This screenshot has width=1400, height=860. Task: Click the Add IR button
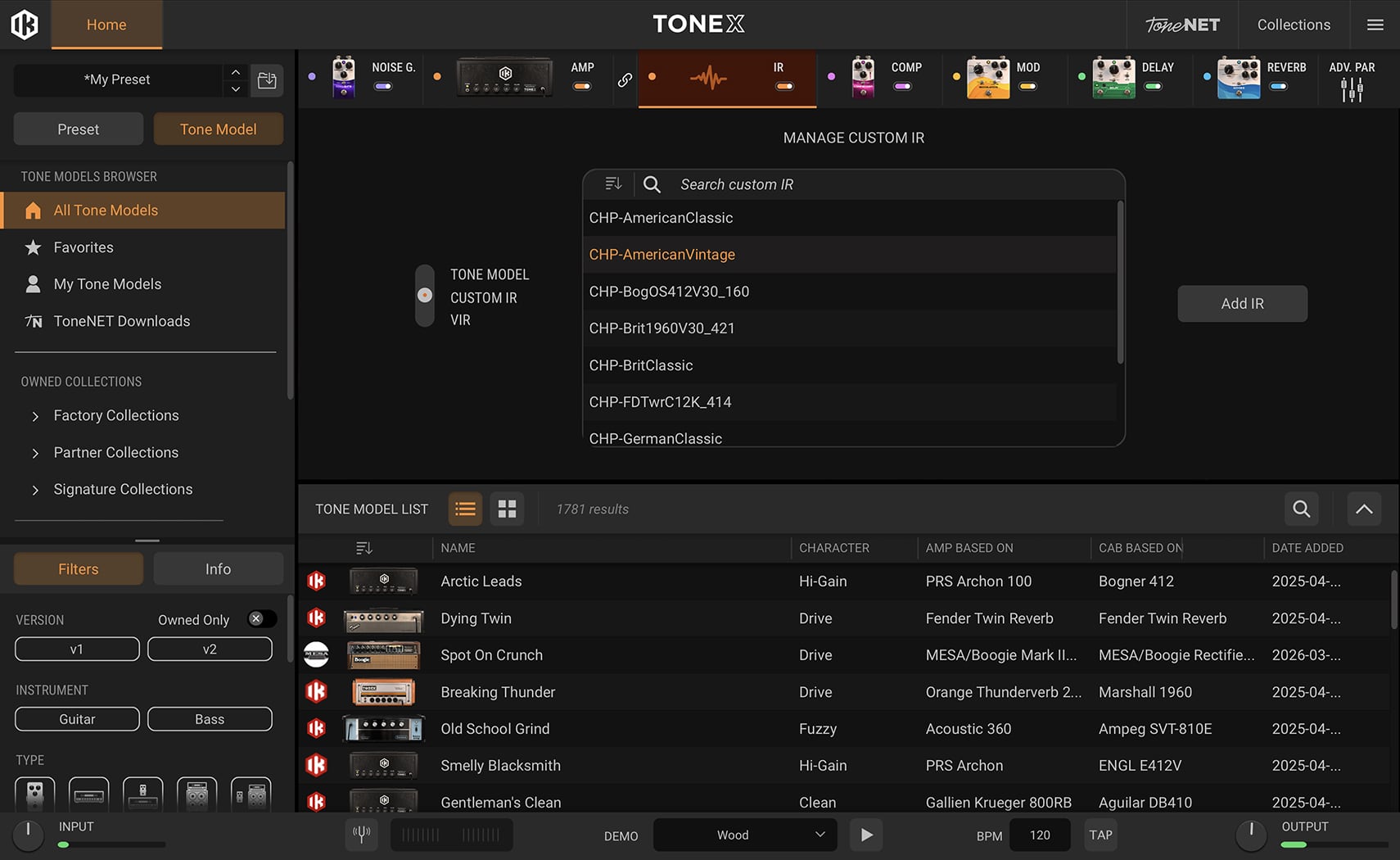click(1242, 304)
